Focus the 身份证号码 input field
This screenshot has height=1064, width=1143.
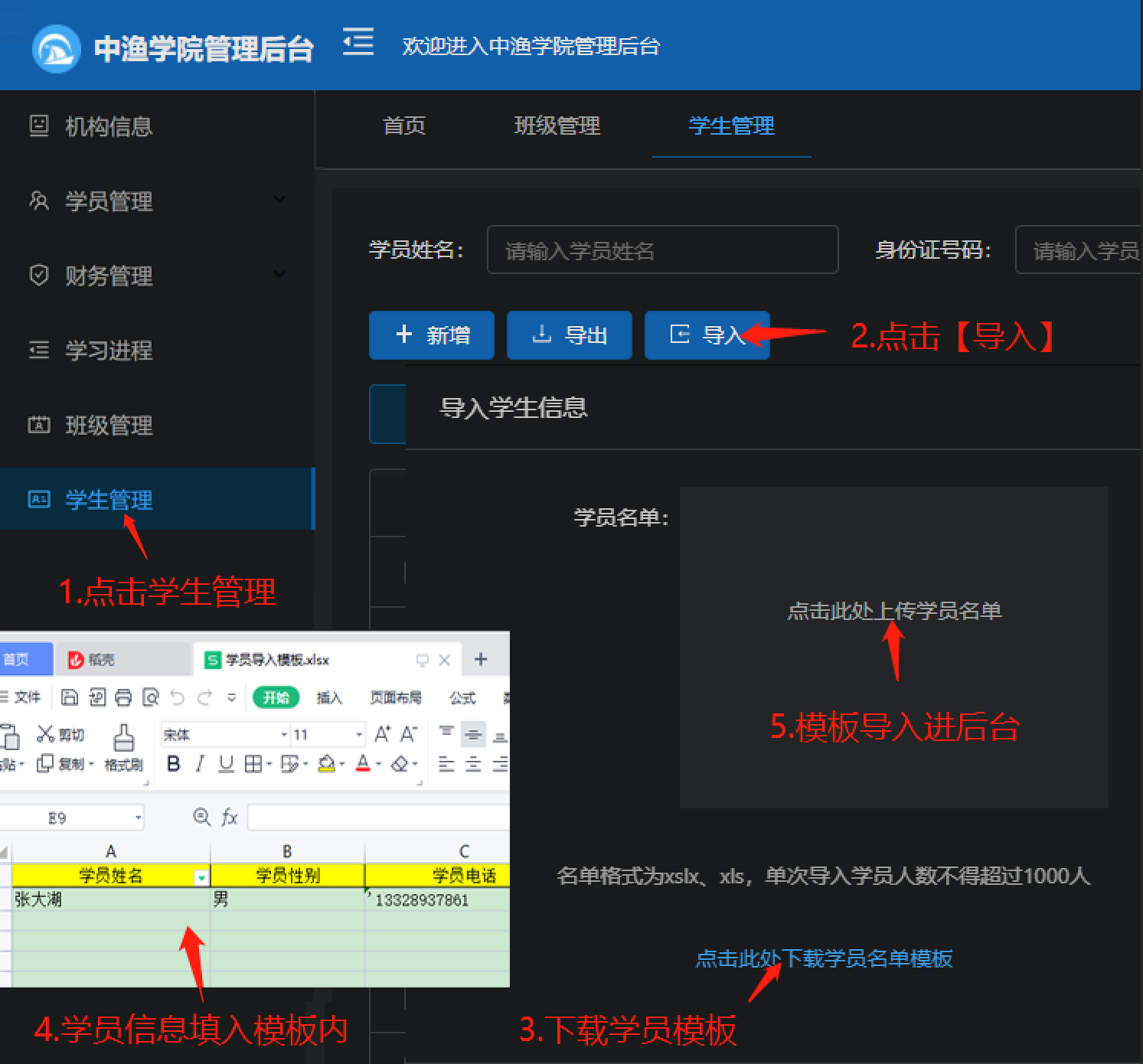click(1079, 250)
